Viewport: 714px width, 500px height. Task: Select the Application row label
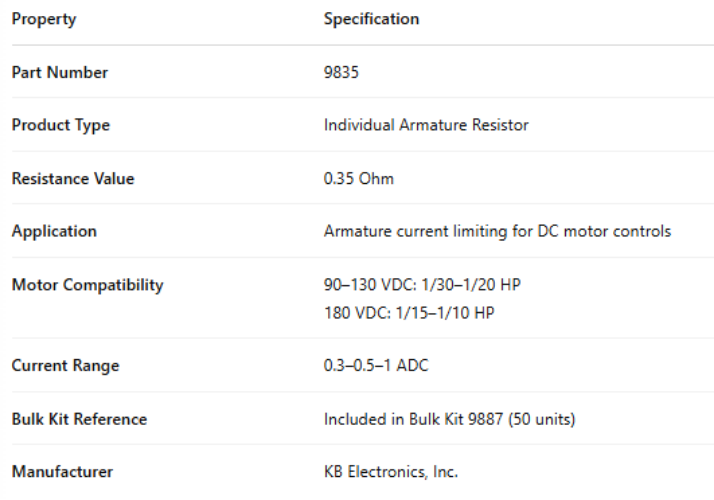(54, 231)
